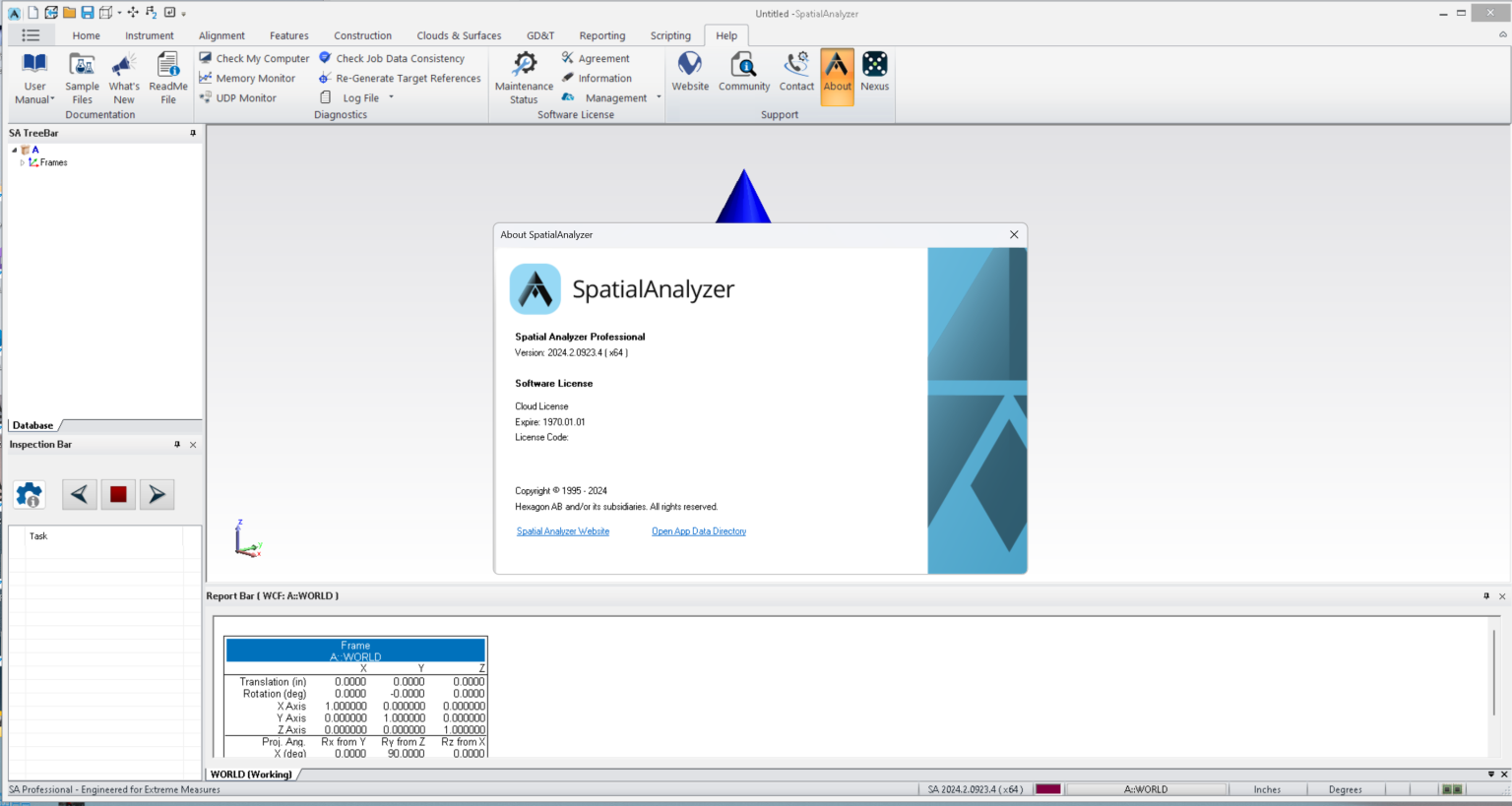Open What's New megaphone icon
The image size is (1512, 806).
click(124, 78)
